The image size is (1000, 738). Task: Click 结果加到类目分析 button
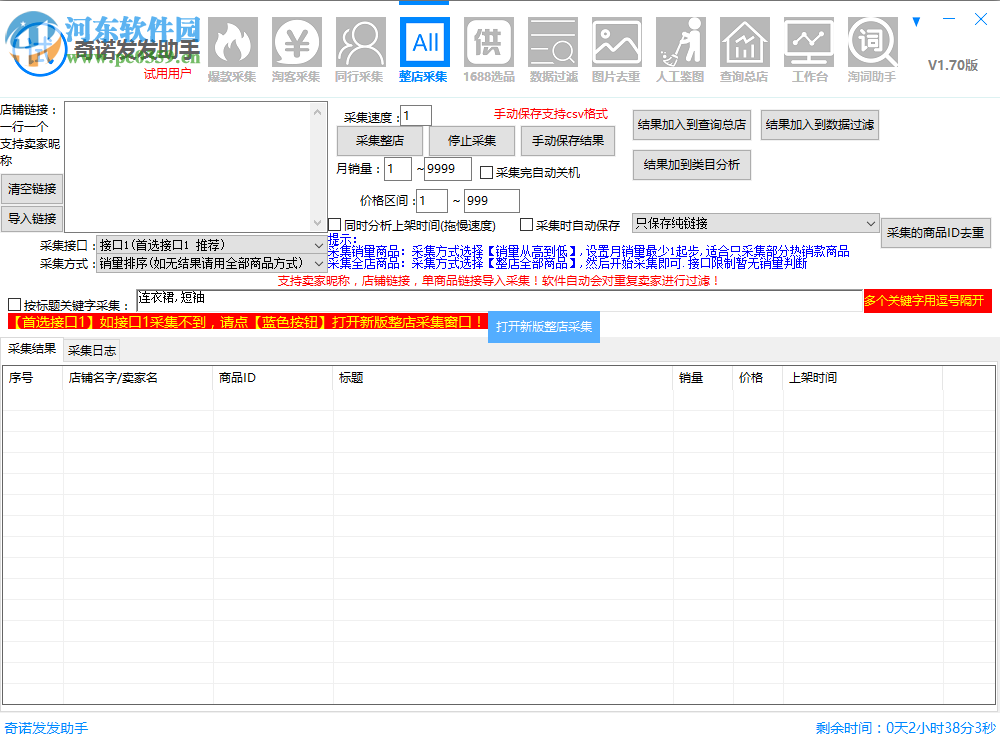(x=691, y=165)
